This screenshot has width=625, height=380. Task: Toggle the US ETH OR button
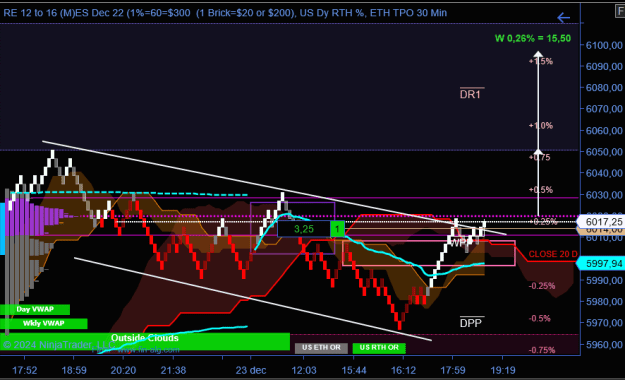click(321, 348)
